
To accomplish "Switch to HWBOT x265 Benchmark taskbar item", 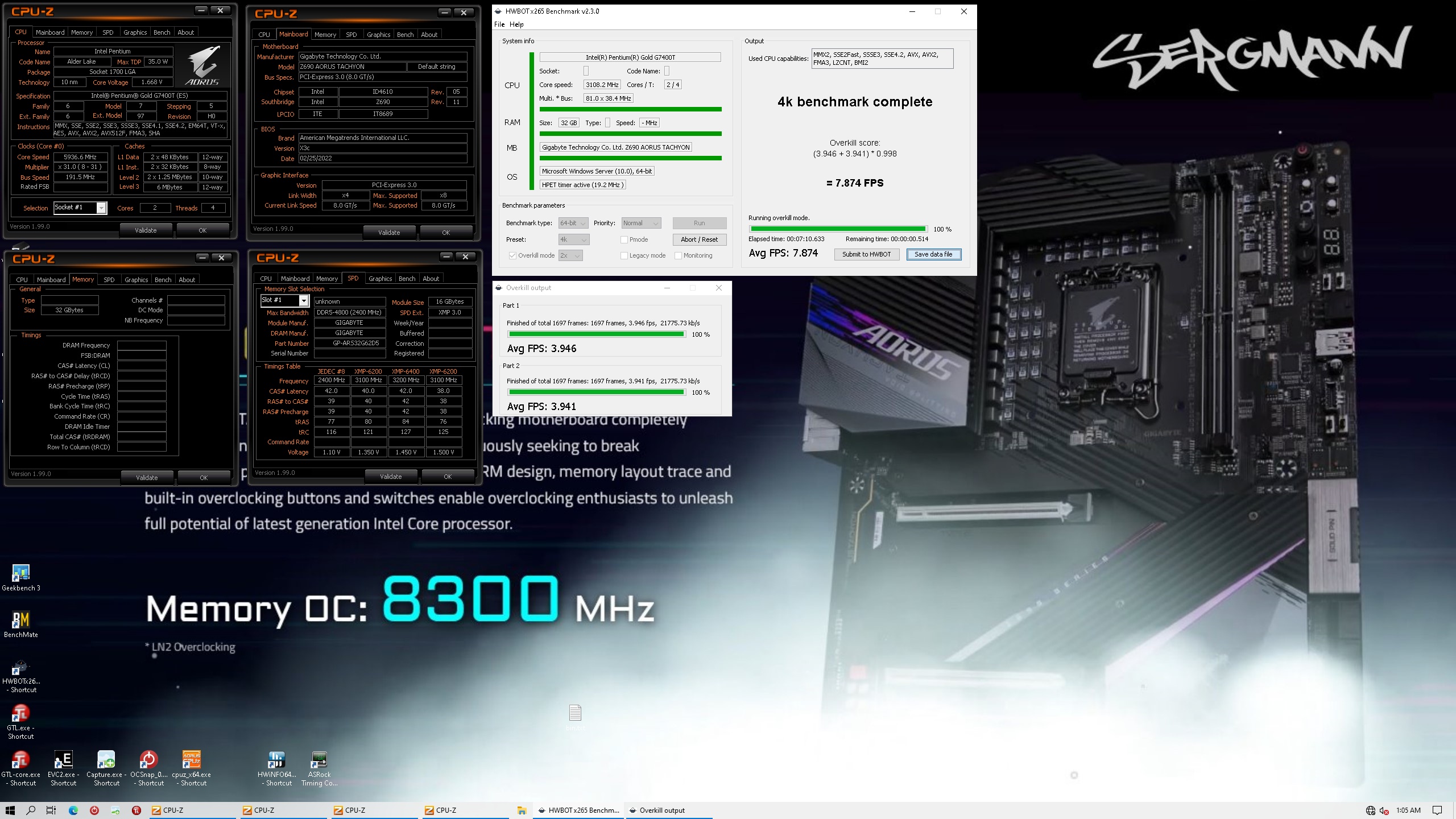I will [x=579, y=810].
